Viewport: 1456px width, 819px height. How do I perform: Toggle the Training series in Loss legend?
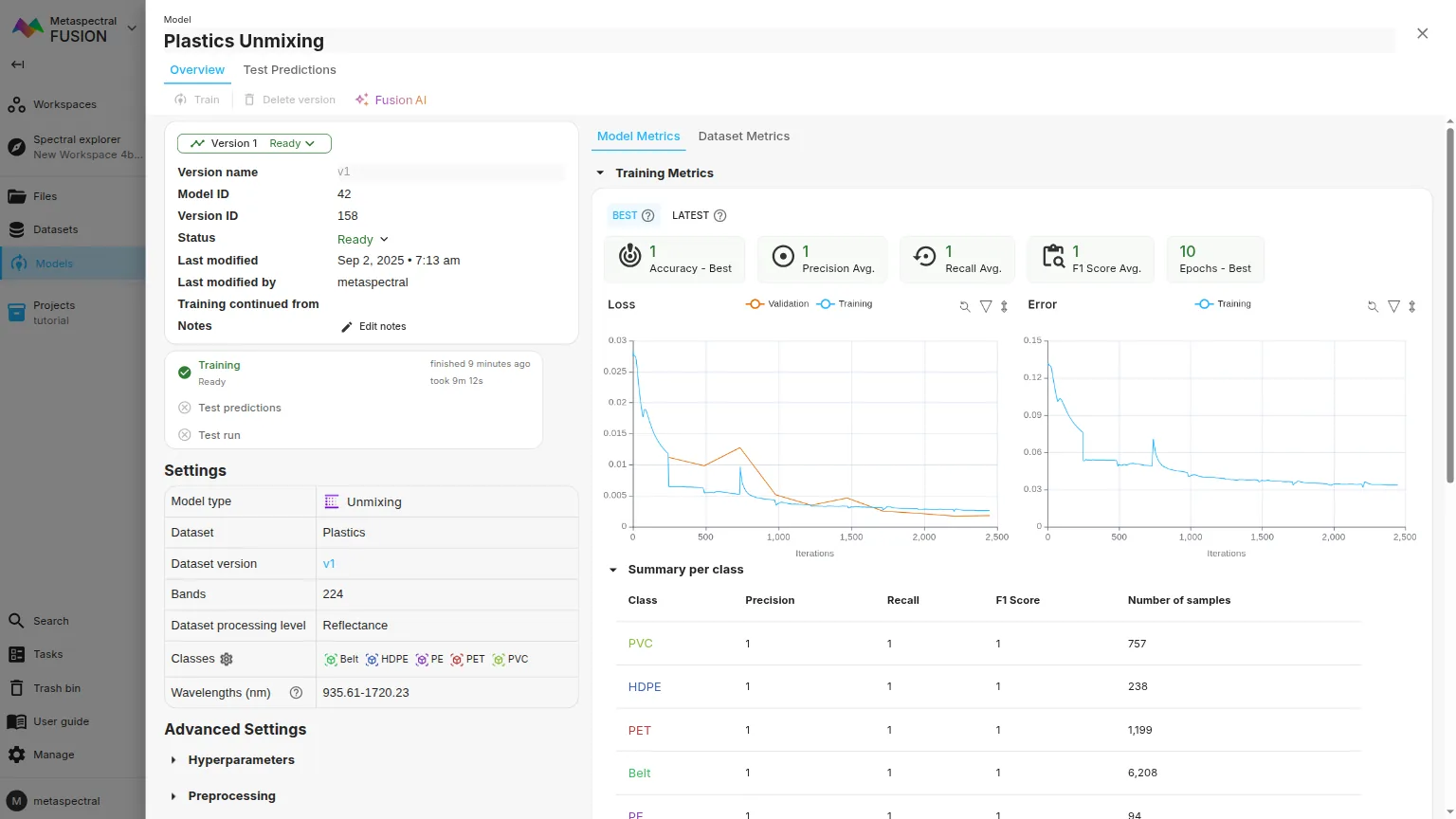[846, 304]
